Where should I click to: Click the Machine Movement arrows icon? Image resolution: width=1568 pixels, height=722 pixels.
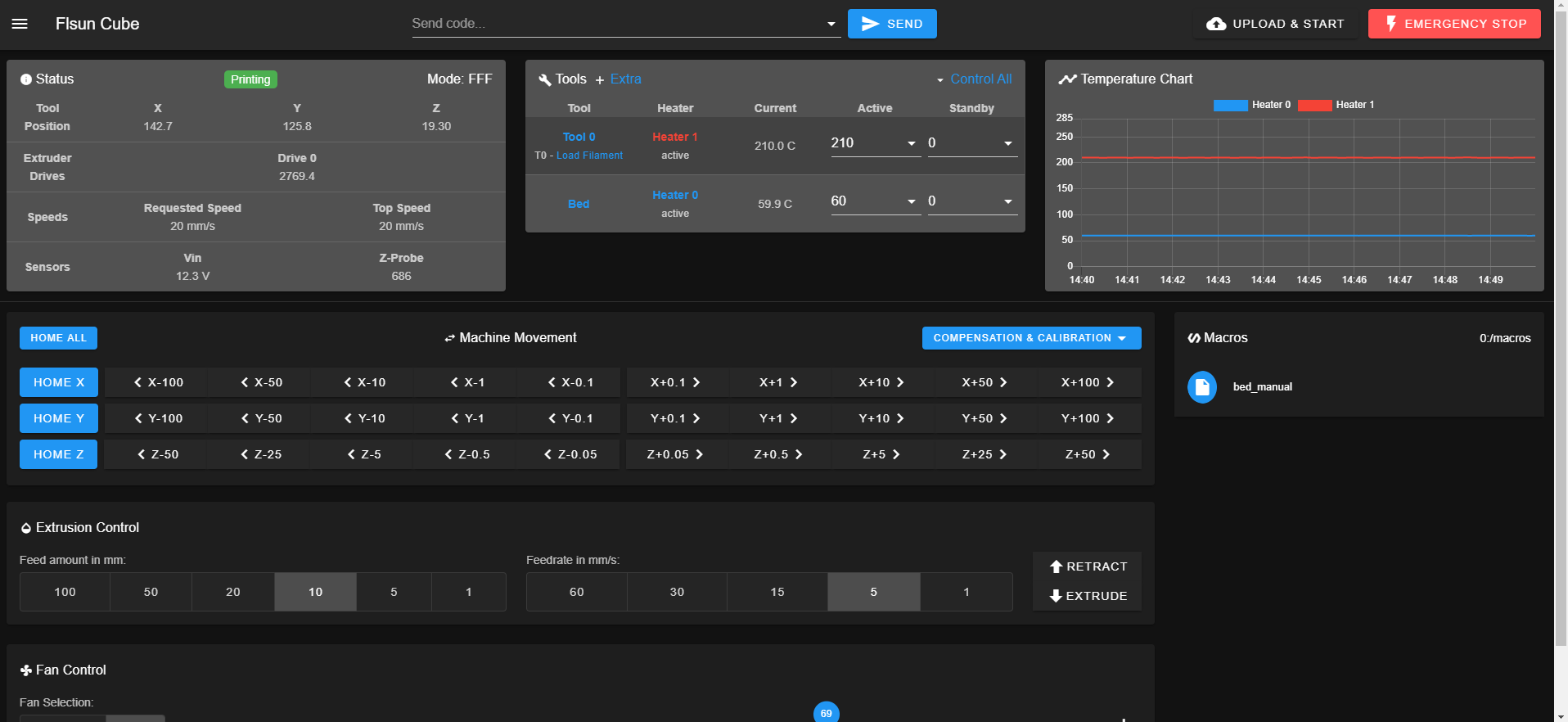449,338
